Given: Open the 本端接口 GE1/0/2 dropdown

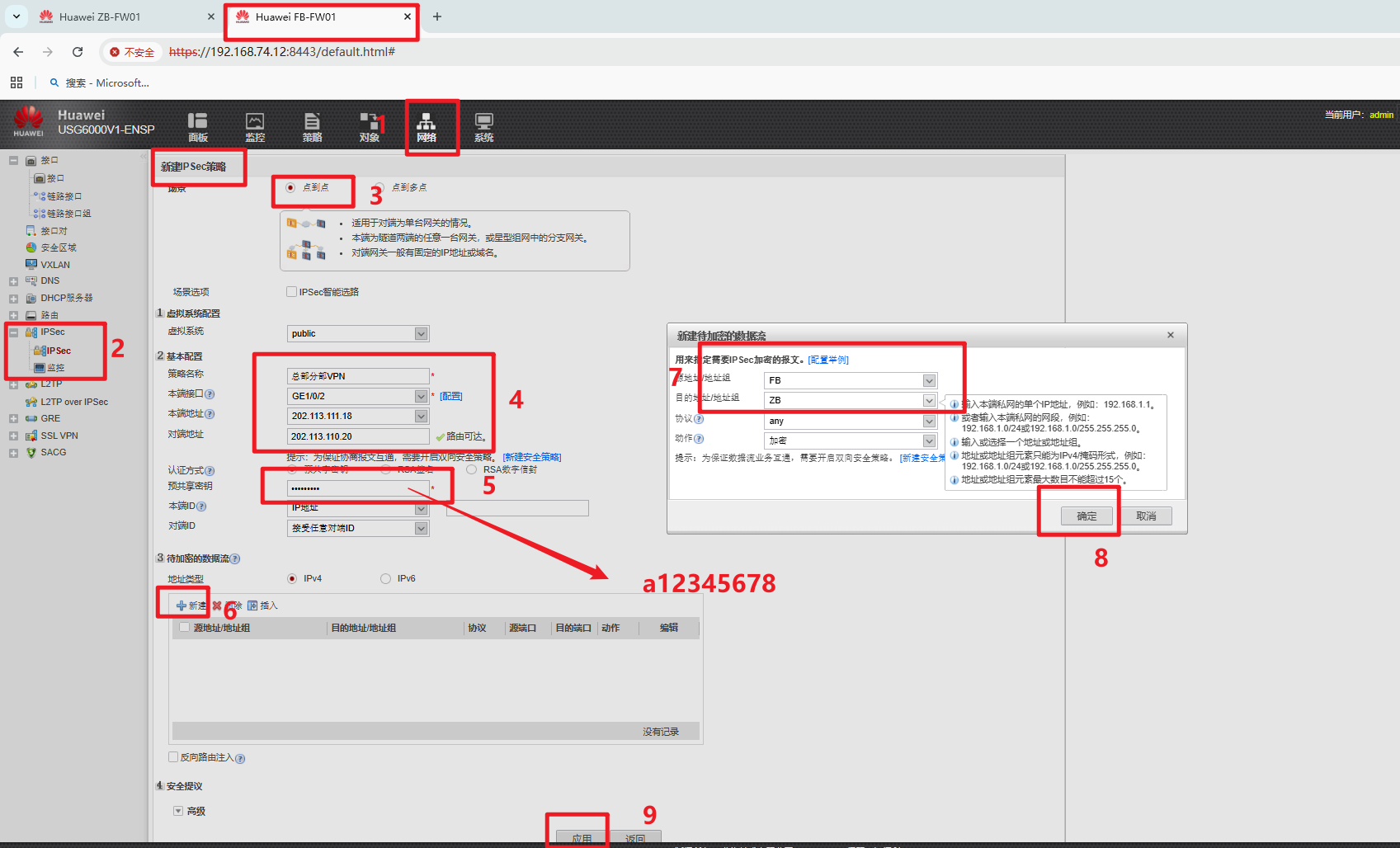Looking at the screenshot, I should coord(421,396).
